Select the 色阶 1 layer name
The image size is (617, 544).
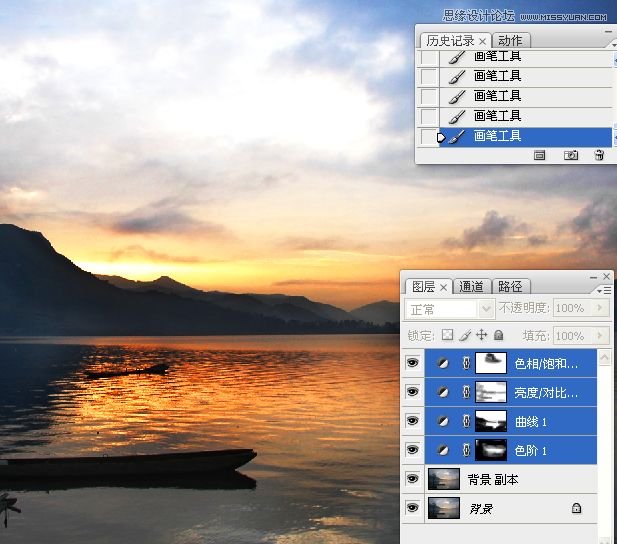(531, 451)
